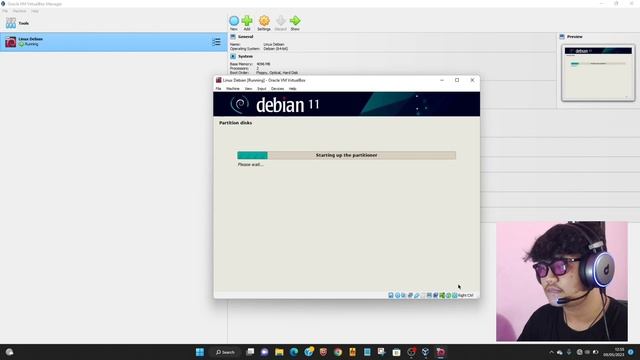Switch to Debian VM taskbar icon

440,352
